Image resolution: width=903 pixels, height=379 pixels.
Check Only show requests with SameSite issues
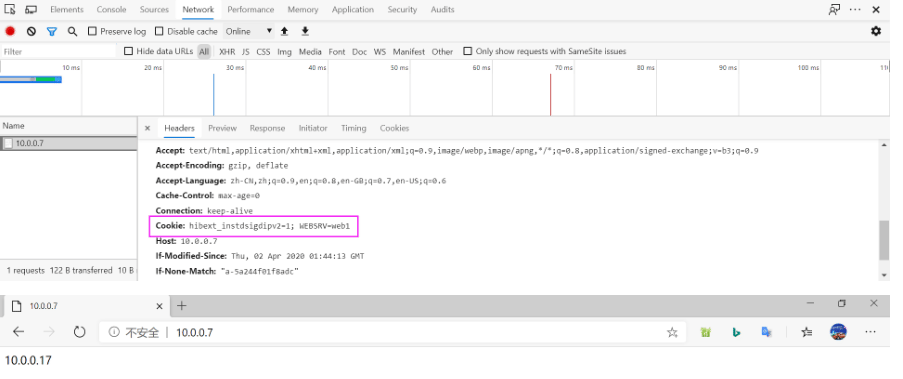468,51
